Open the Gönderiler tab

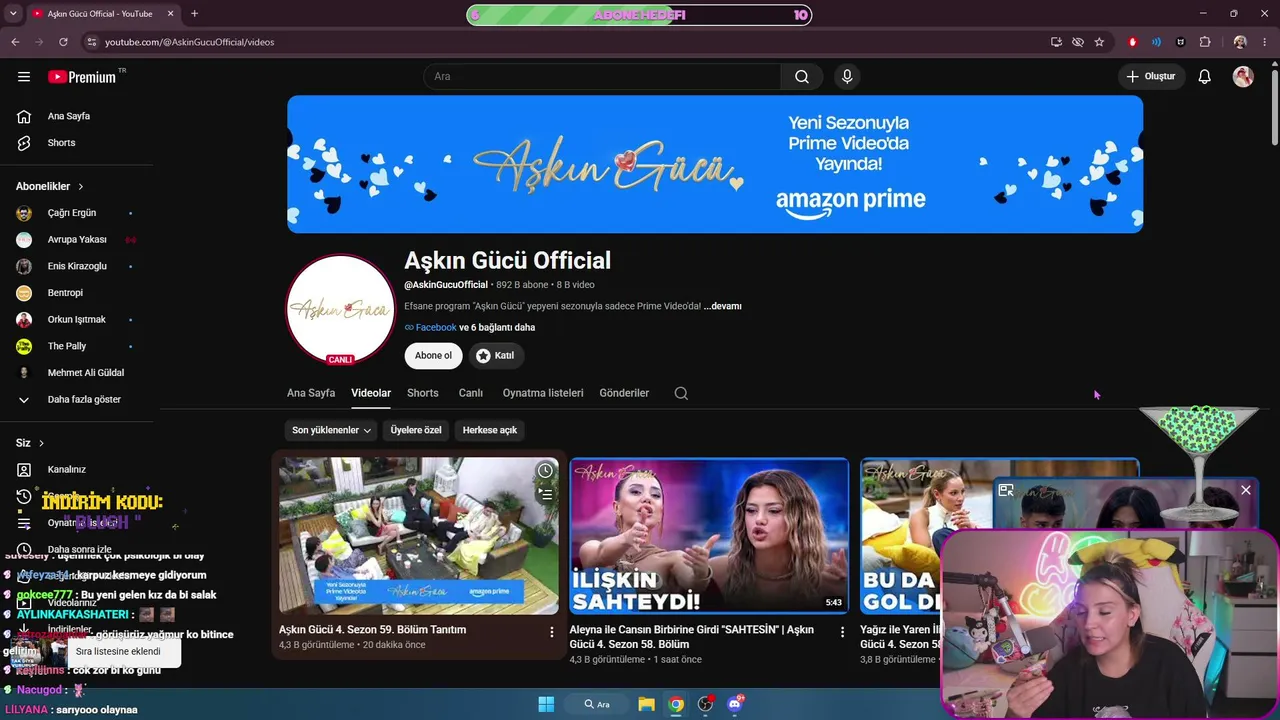click(x=624, y=393)
